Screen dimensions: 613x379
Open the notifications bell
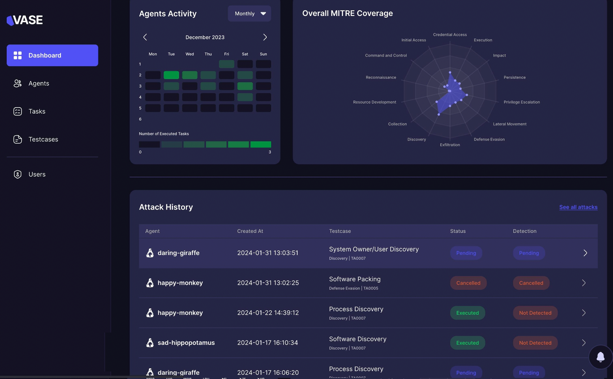(x=600, y=357)
